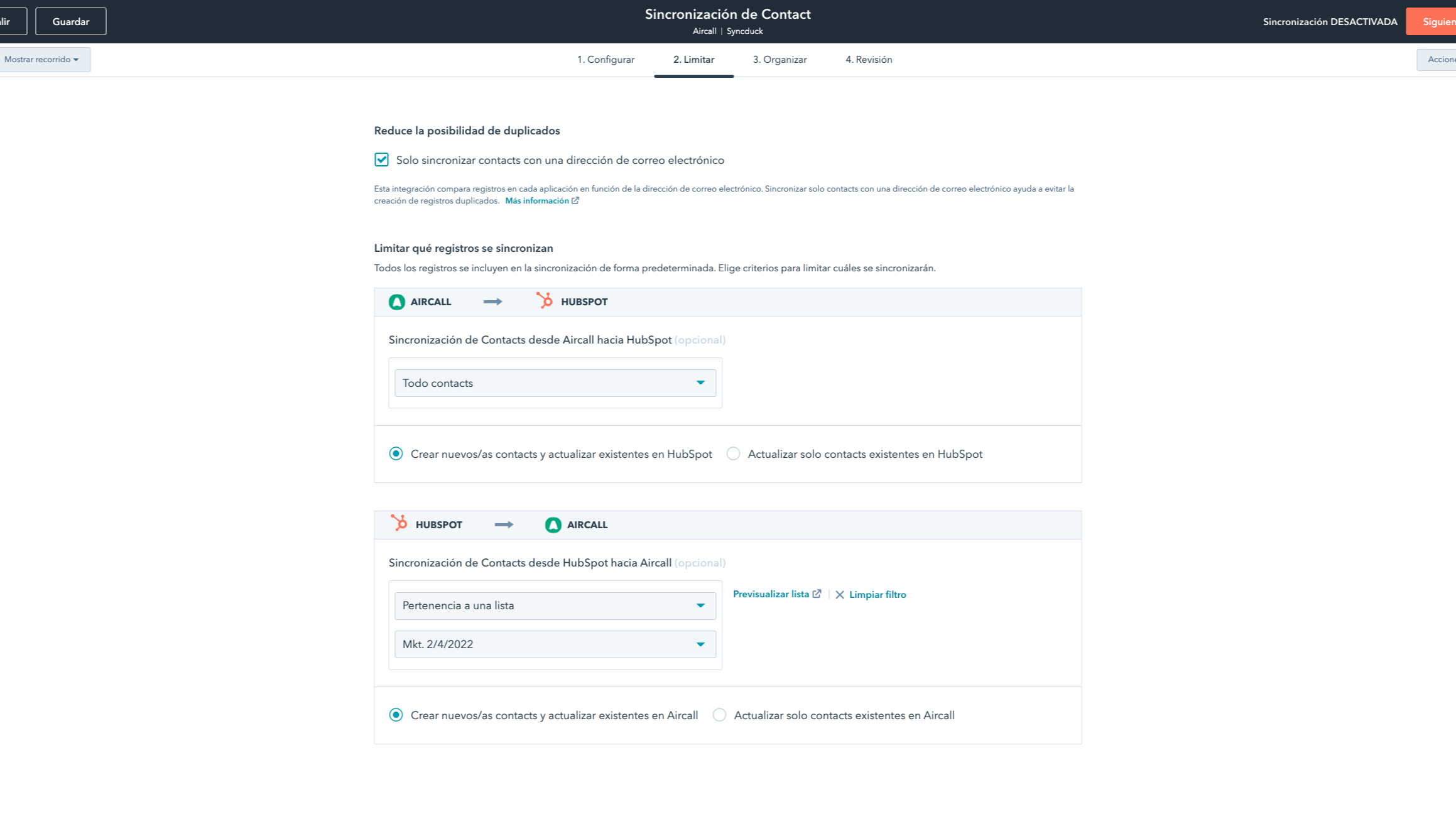Click the Guardar button
The height and width of the screenshot is (819, 1456).
[x=70, y=21]
